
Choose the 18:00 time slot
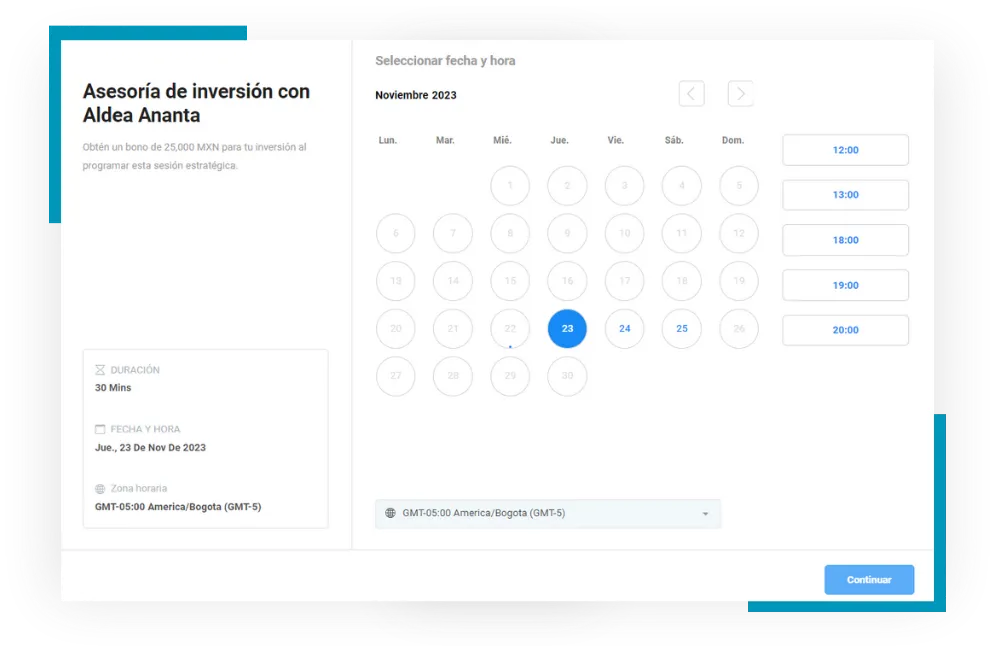(845, 240)
